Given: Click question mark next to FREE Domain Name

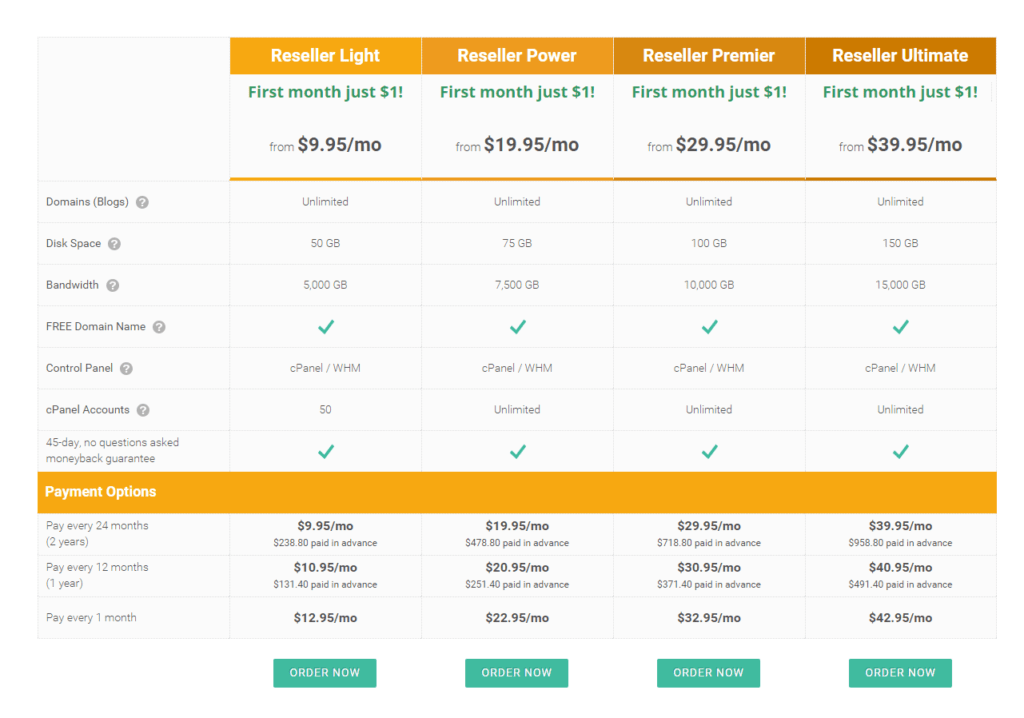Looking at the screenshot, I should click(x=159, y=327).
